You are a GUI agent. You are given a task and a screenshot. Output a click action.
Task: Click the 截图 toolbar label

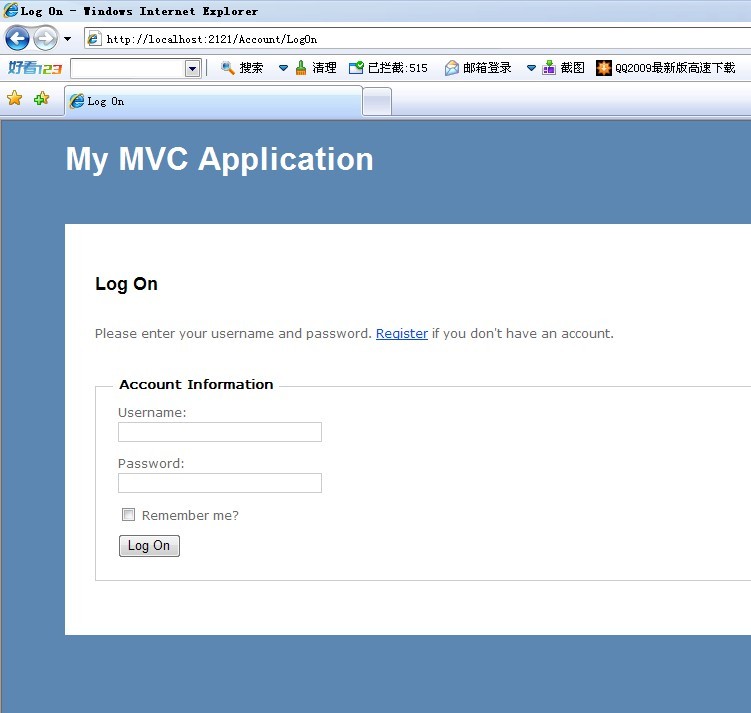point(572,68)
